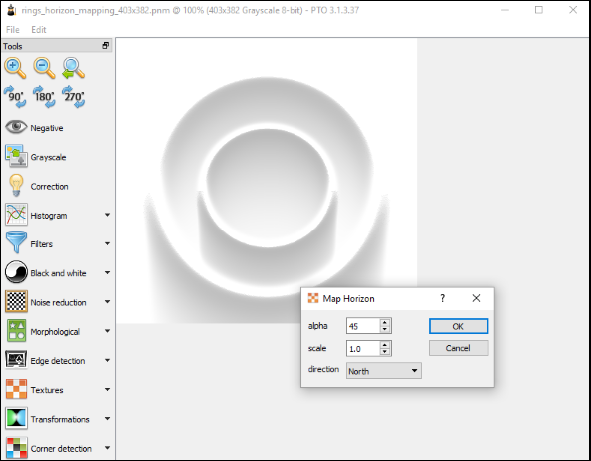This screenshot has width=591, height=461.
Task: Increase the scale value with up arrow
Action: (384, 345)
